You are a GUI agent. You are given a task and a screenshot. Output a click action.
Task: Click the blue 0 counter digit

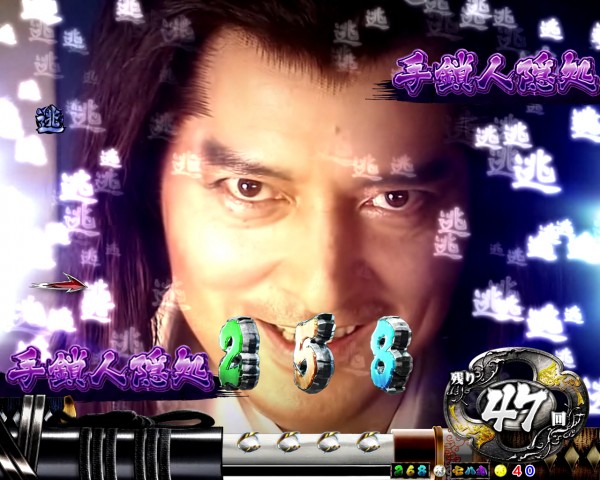coord(530,471)
